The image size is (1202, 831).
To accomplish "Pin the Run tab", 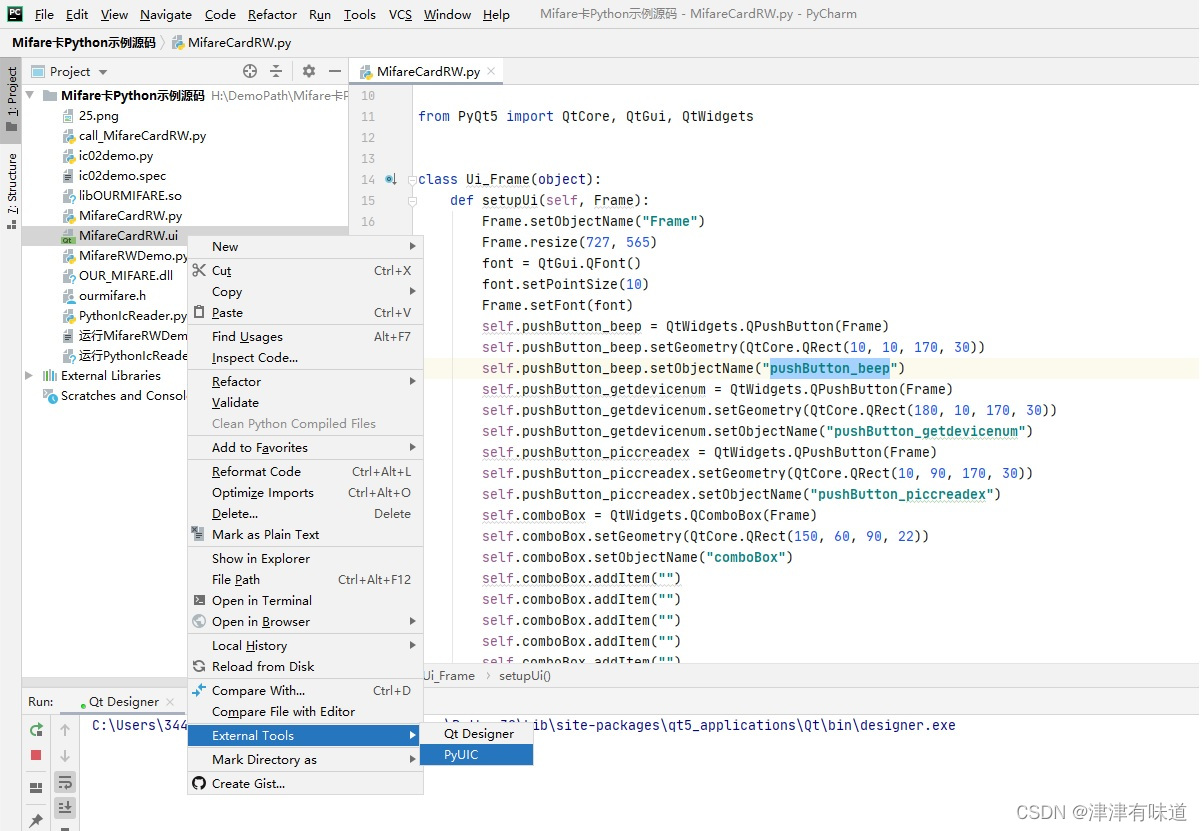I will pyautogui.click(x=36, y=821).
